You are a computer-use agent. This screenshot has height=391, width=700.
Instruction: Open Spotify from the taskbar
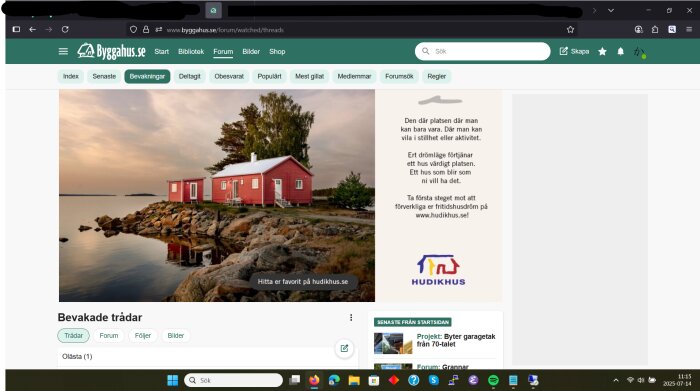click(x=493, y=380)
